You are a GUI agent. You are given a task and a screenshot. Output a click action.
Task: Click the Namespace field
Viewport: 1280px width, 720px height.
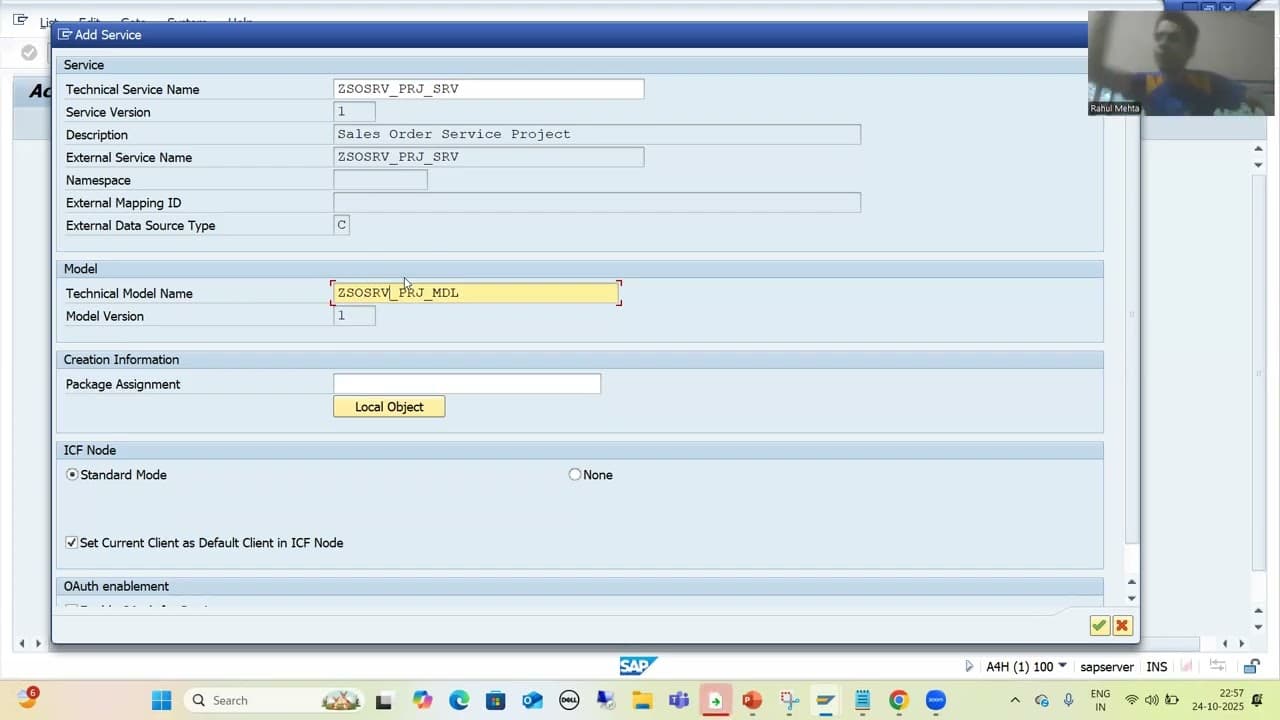click(380, 180)
